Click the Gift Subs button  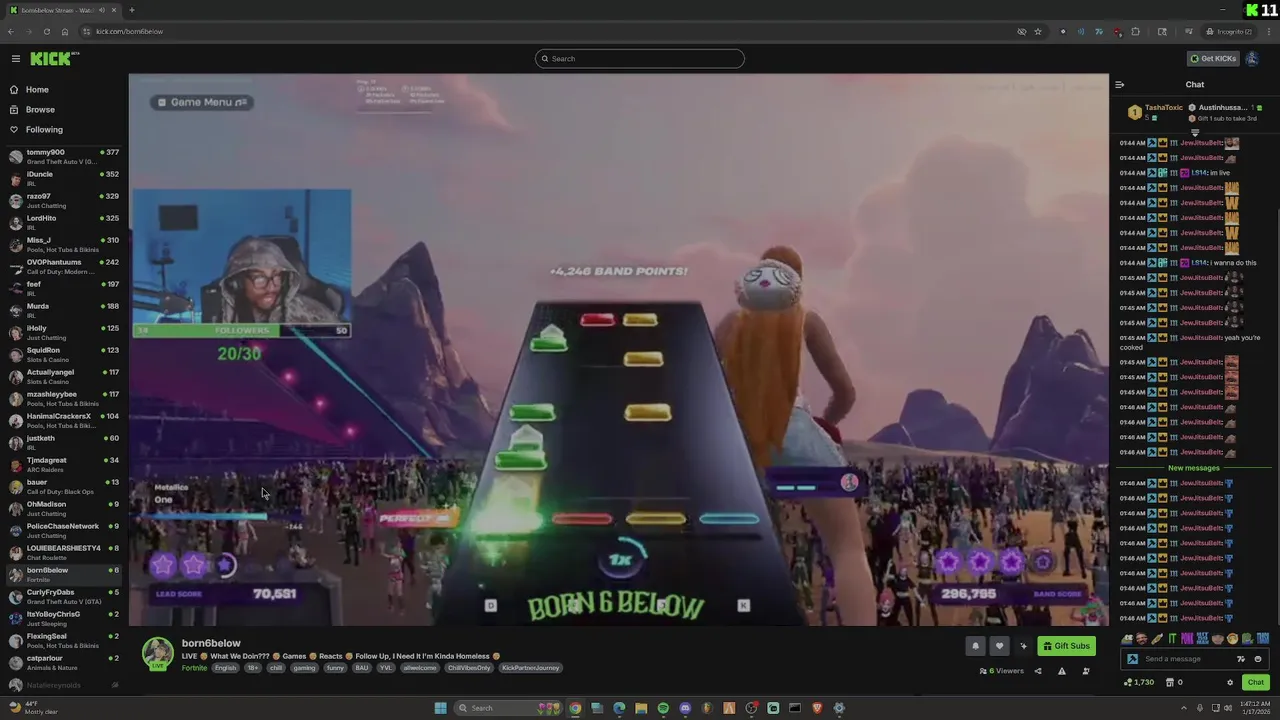pos(1066,646)
